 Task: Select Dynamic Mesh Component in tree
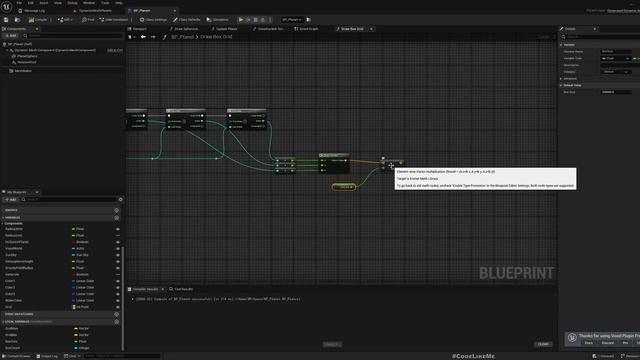pos(55,50)
